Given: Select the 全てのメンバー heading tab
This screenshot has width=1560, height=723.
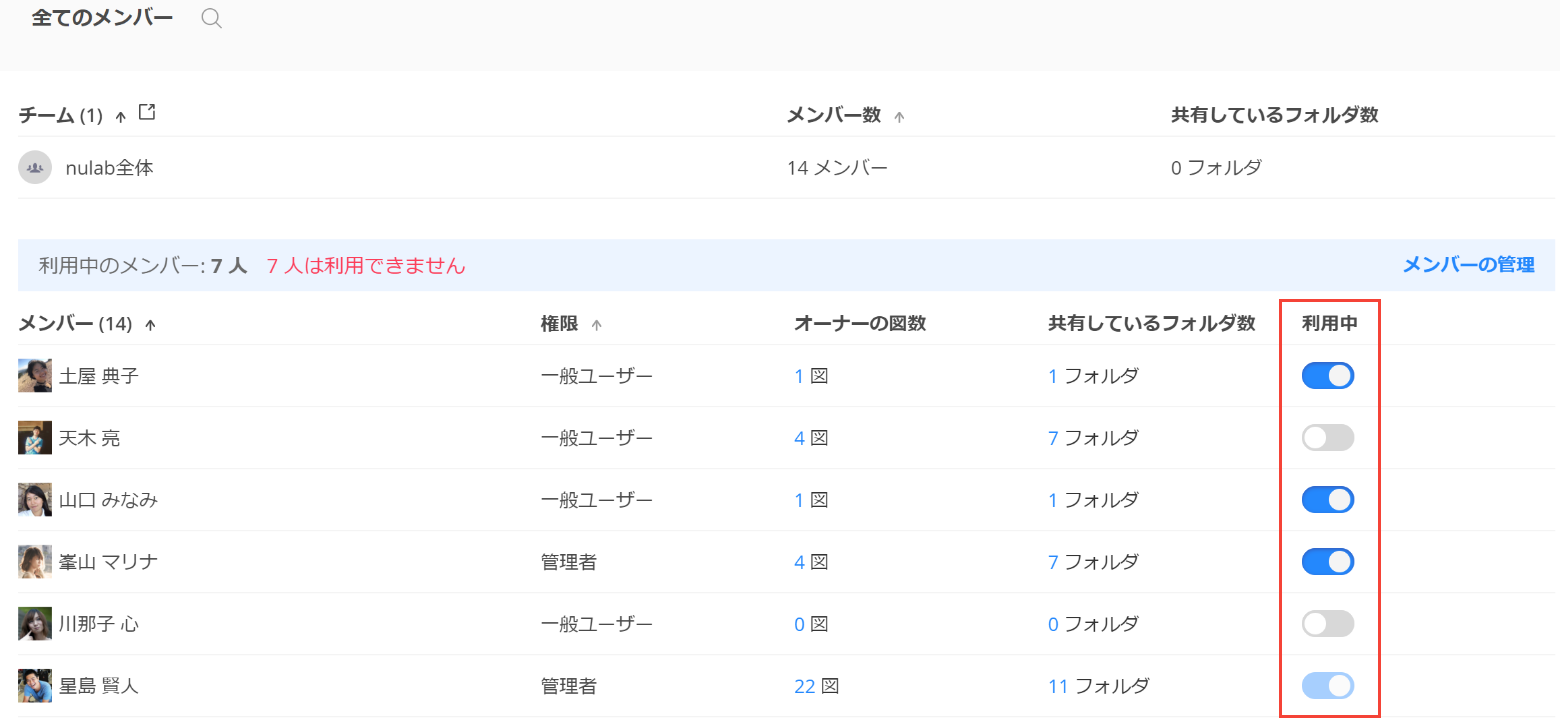Looking at the screenshot, I should (102, 18).
